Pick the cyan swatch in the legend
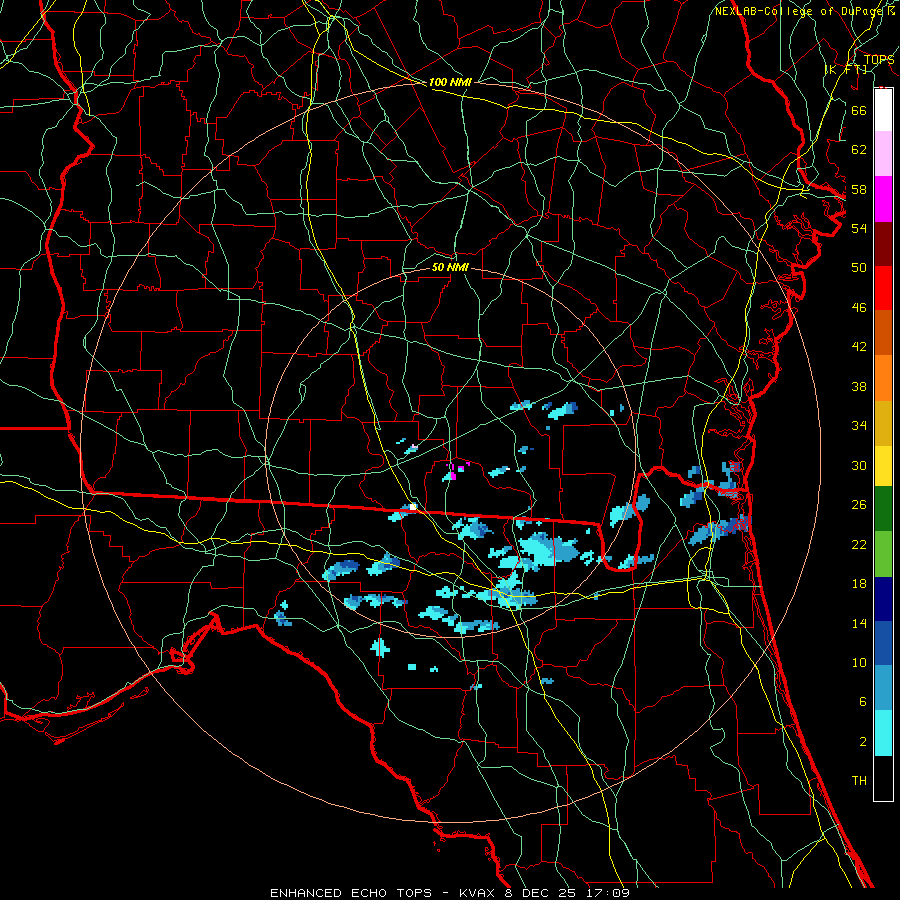The width and height of the screenshot is (900, 900). tap(883, 733)
